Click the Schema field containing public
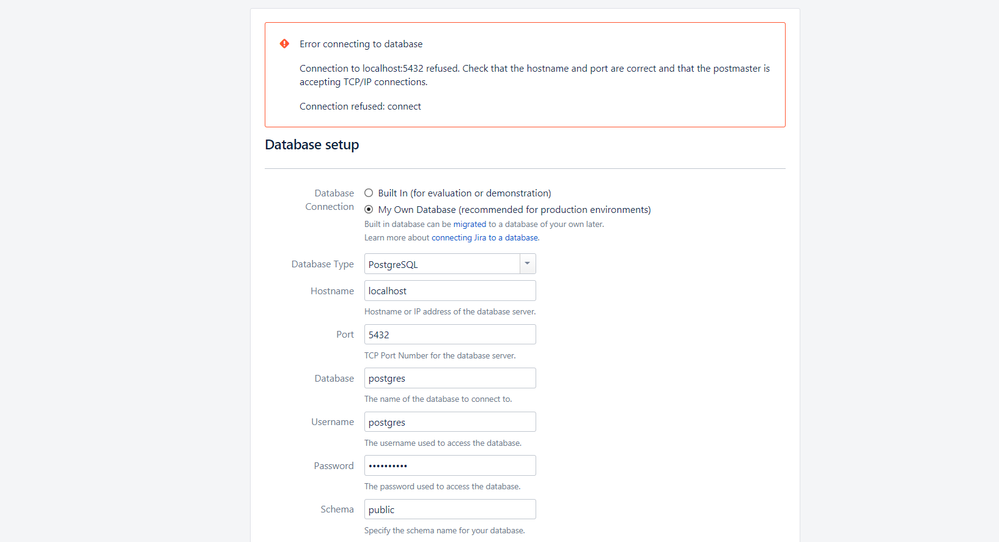Image resolution: width=999 pixels, height=542 pixels. coord(450,510)
